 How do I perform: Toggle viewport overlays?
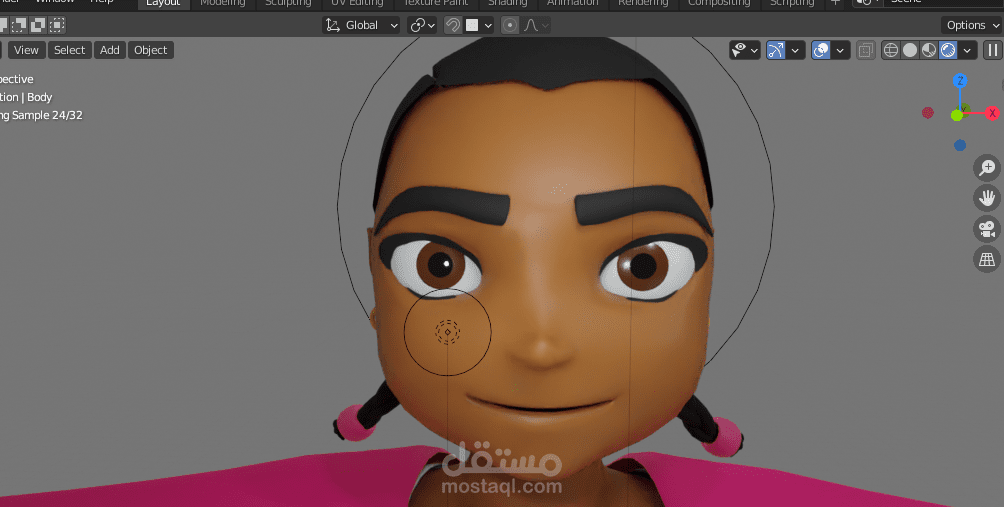point(821,50)
